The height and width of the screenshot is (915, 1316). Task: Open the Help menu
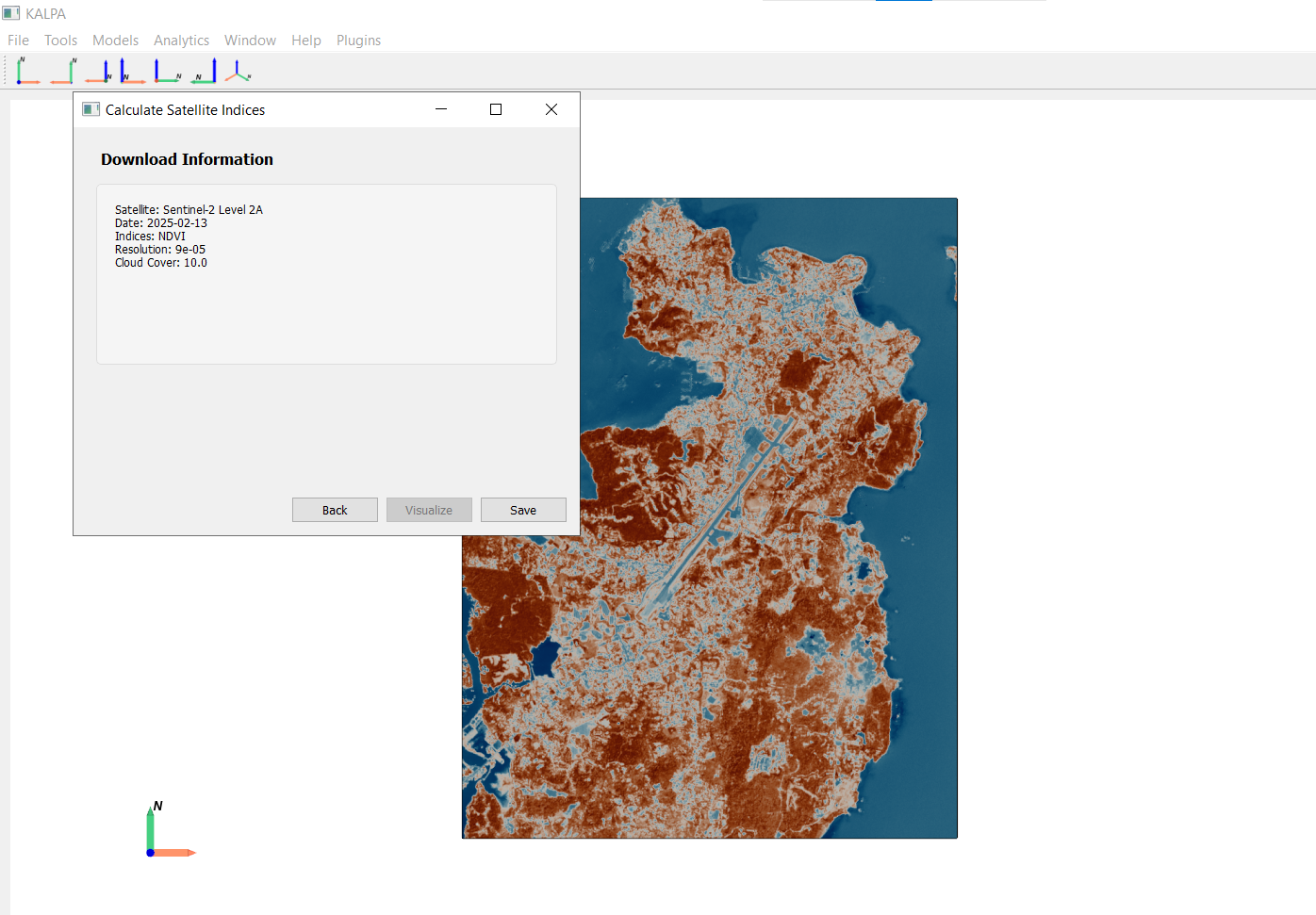click(305, 41)
